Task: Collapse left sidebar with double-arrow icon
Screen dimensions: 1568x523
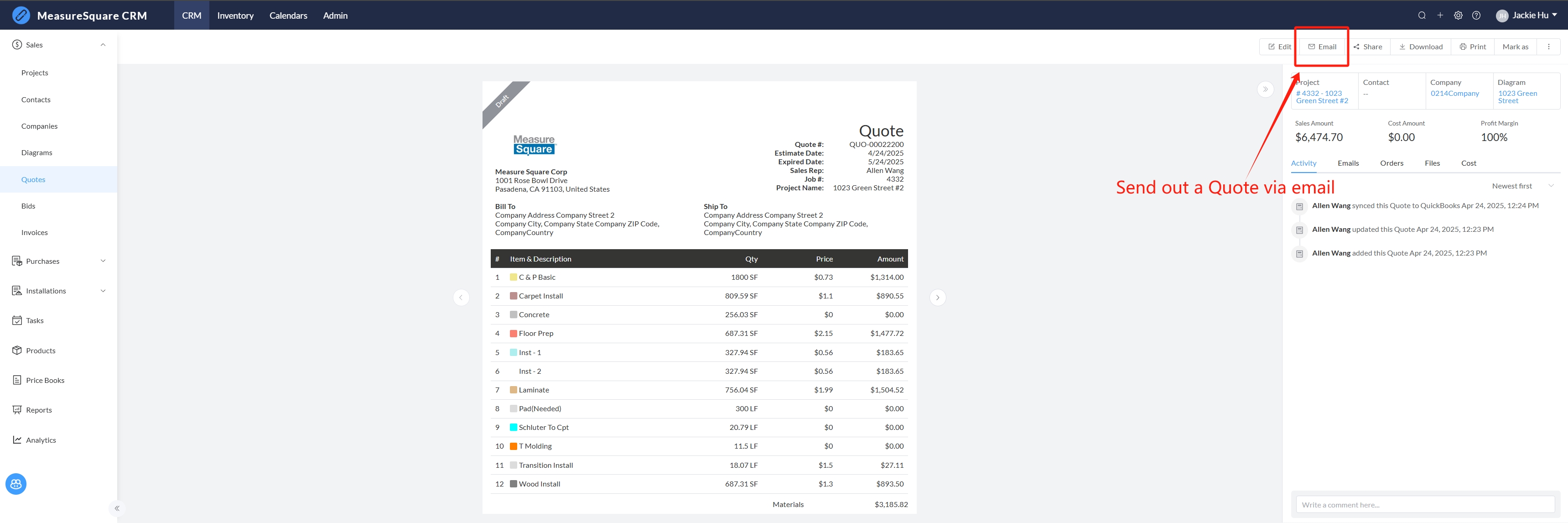Action: point(117,508)
